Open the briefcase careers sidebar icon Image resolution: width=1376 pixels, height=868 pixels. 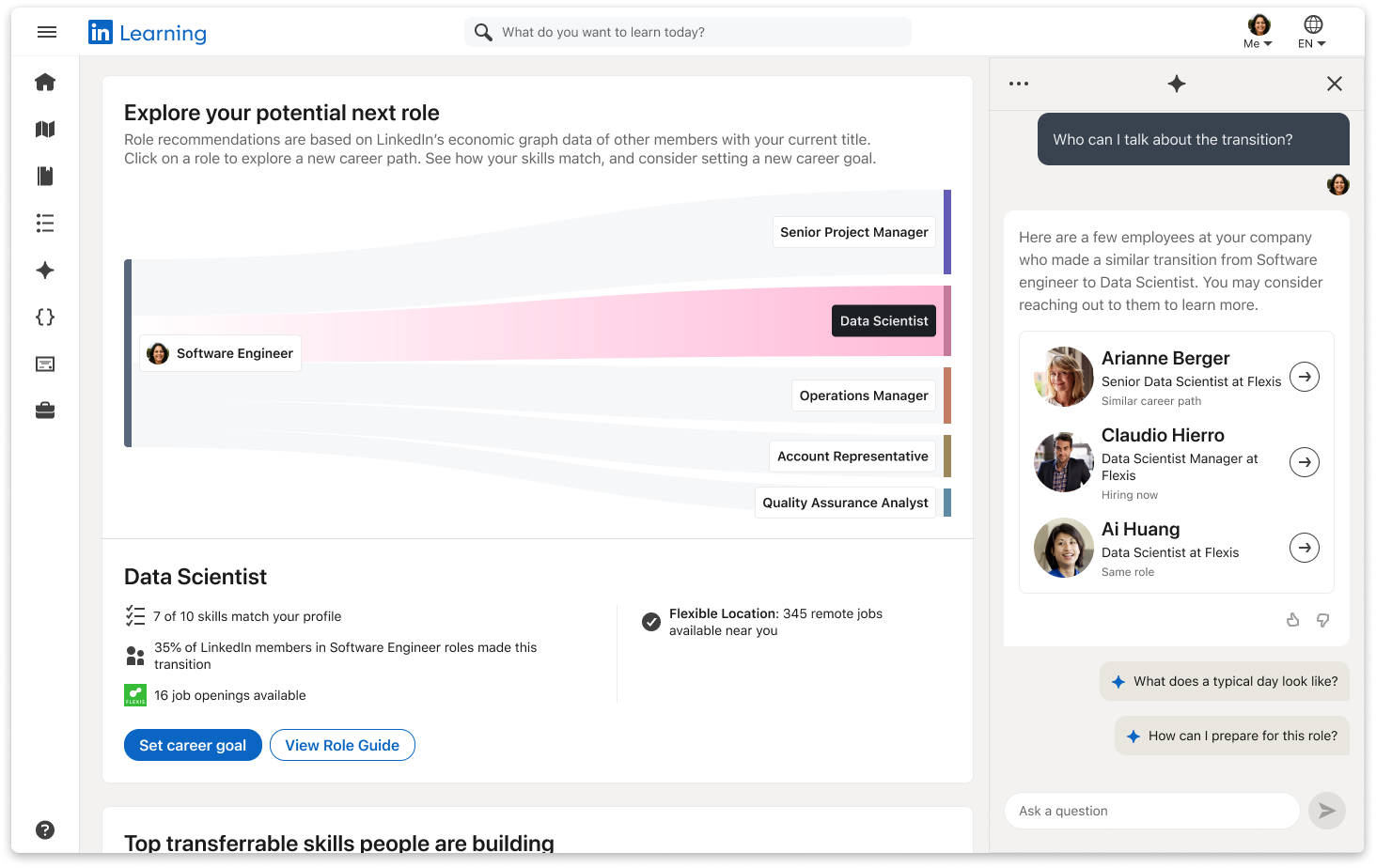click(x=45, y=411)
